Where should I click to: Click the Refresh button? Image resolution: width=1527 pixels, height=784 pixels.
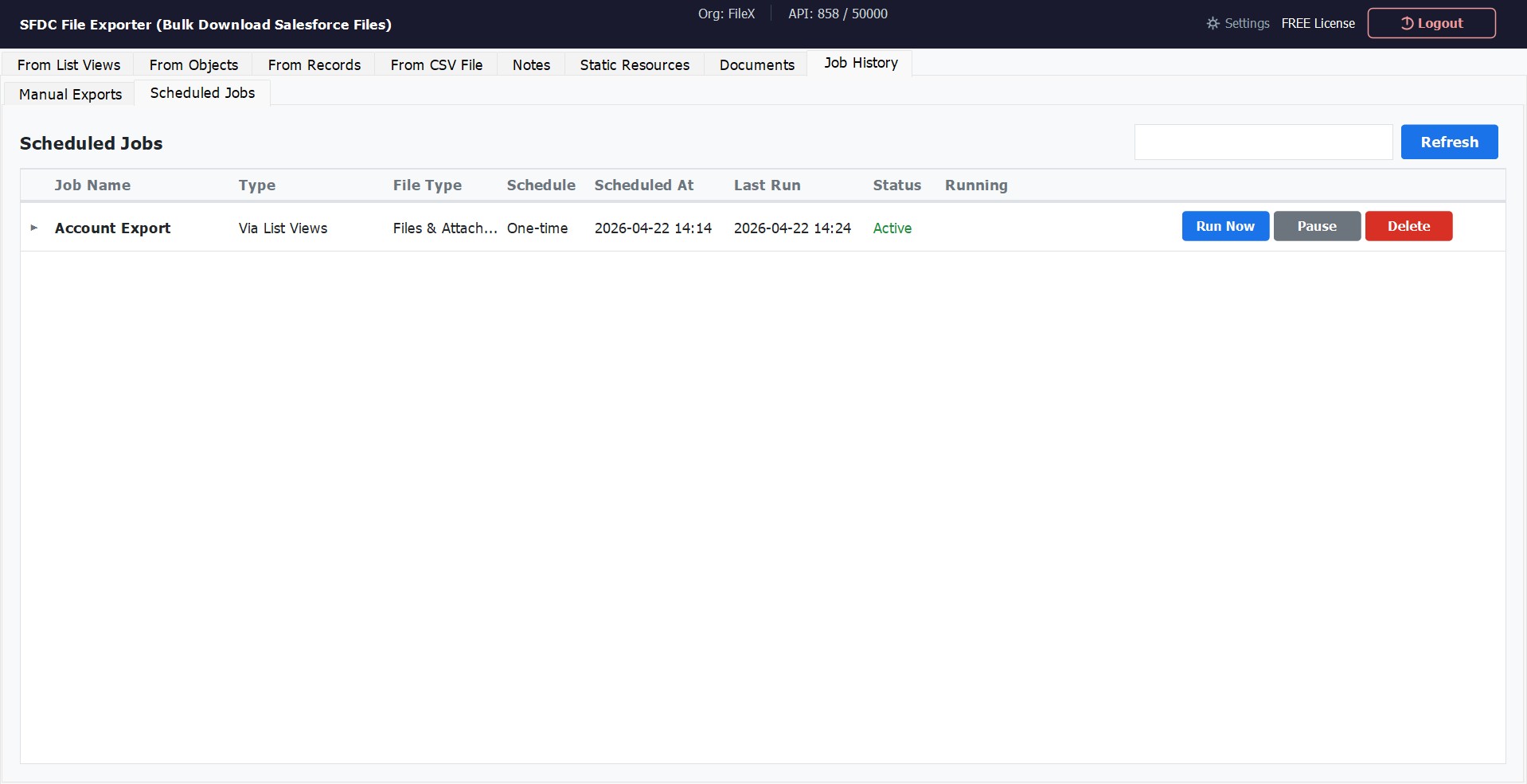tap(1449, 142)
